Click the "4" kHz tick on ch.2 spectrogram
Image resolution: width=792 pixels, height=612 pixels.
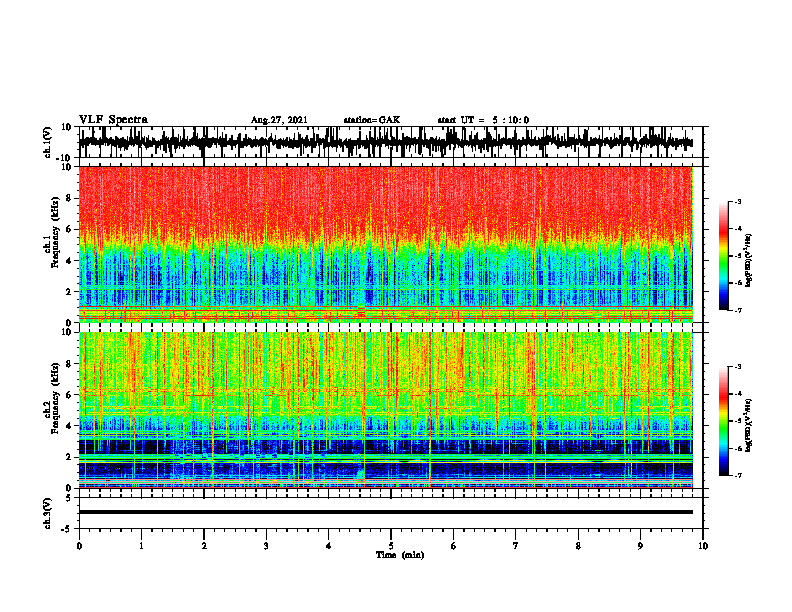click(69, 426)
